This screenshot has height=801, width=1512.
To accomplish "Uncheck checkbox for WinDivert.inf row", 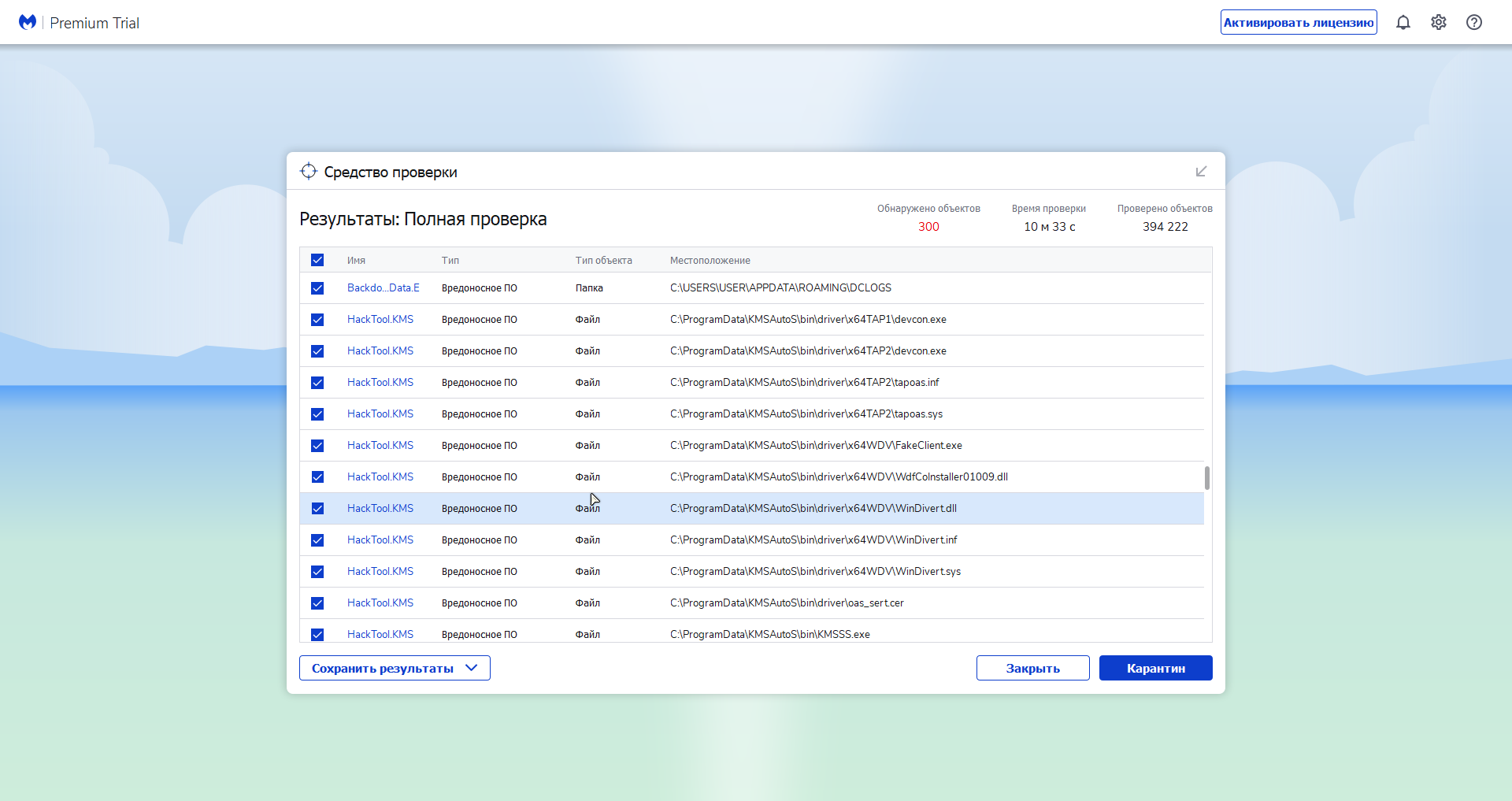I will coord(317,540).
